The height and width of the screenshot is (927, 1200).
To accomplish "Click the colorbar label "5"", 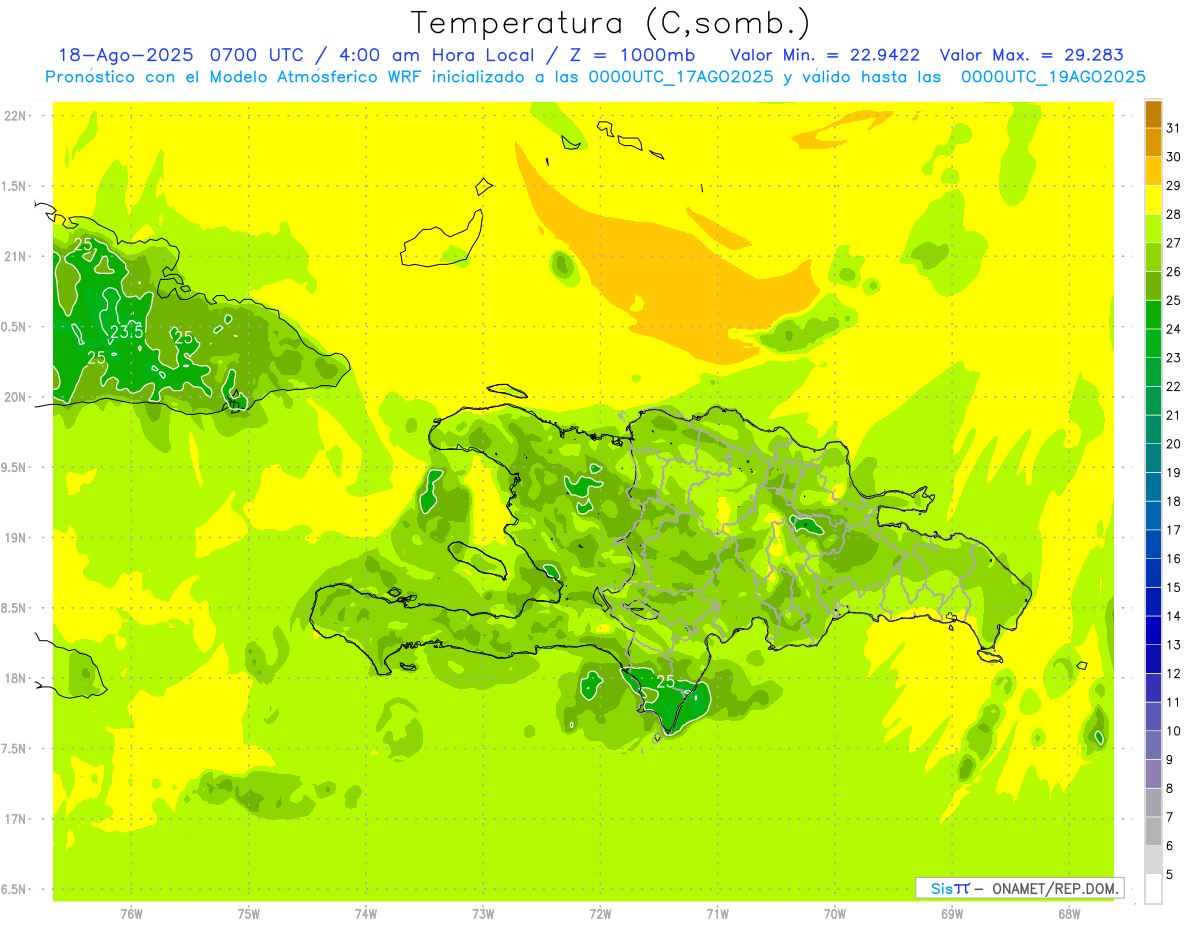I will 1170,875.
